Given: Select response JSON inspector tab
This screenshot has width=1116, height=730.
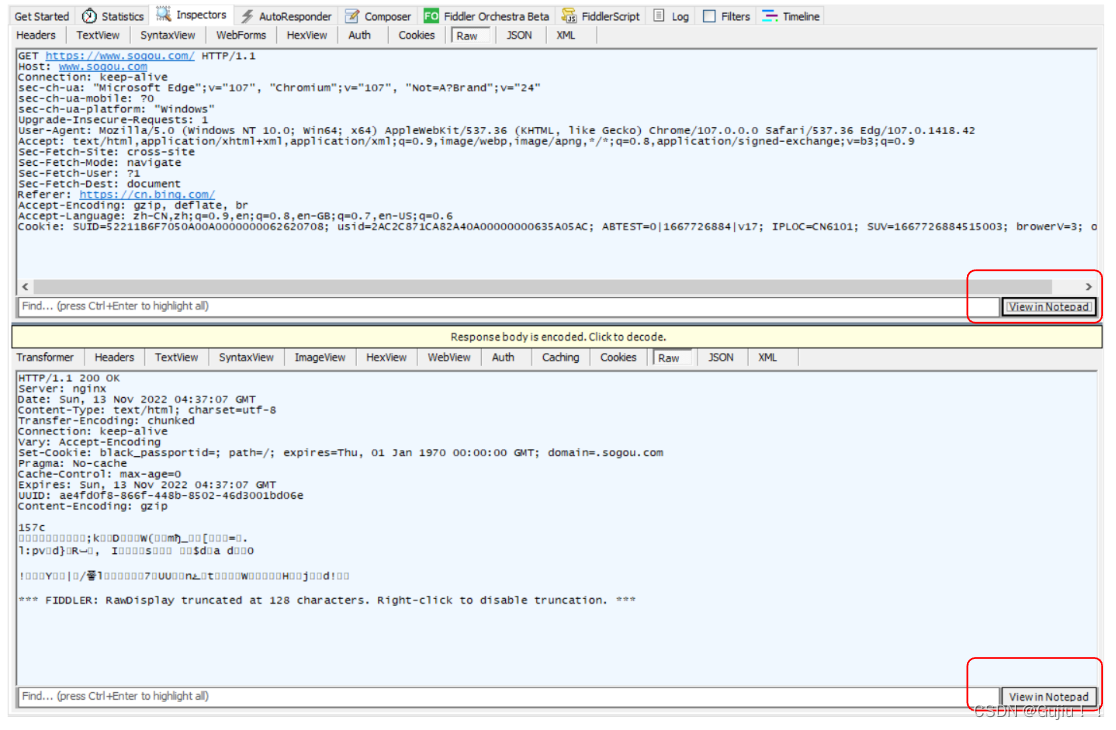Looking at the screenshot, I should (720, 357).
